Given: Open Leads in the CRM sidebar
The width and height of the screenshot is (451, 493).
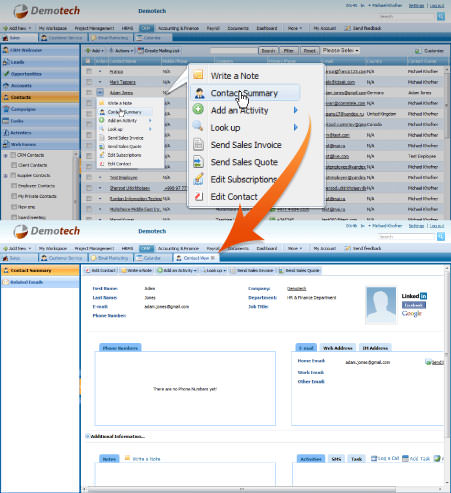Looking at the screenshot, I should coord(40,62).
